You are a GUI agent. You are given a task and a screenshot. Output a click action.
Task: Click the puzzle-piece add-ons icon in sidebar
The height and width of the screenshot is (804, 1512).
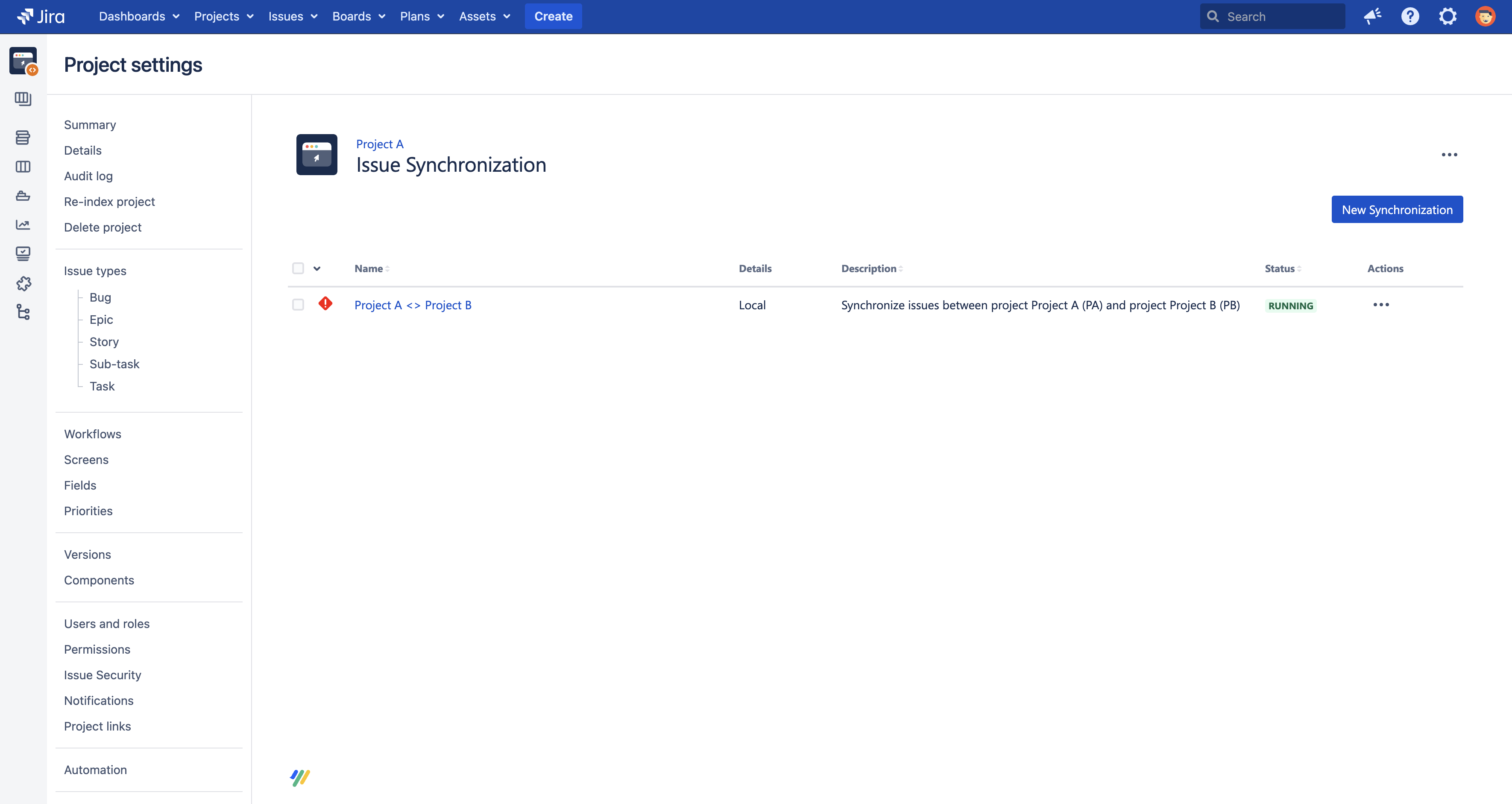point(23,284)
